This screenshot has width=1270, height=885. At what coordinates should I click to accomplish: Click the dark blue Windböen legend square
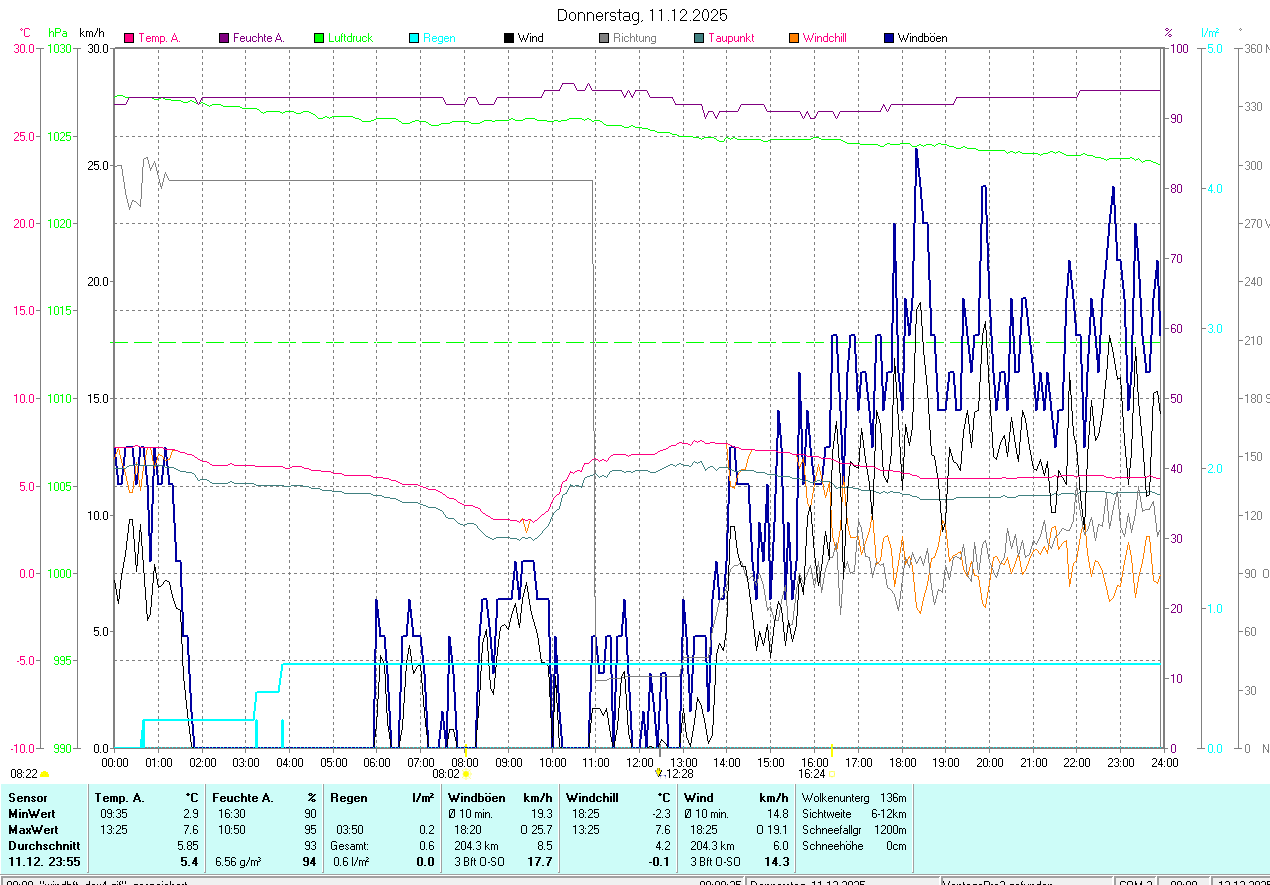pos(889,38)
